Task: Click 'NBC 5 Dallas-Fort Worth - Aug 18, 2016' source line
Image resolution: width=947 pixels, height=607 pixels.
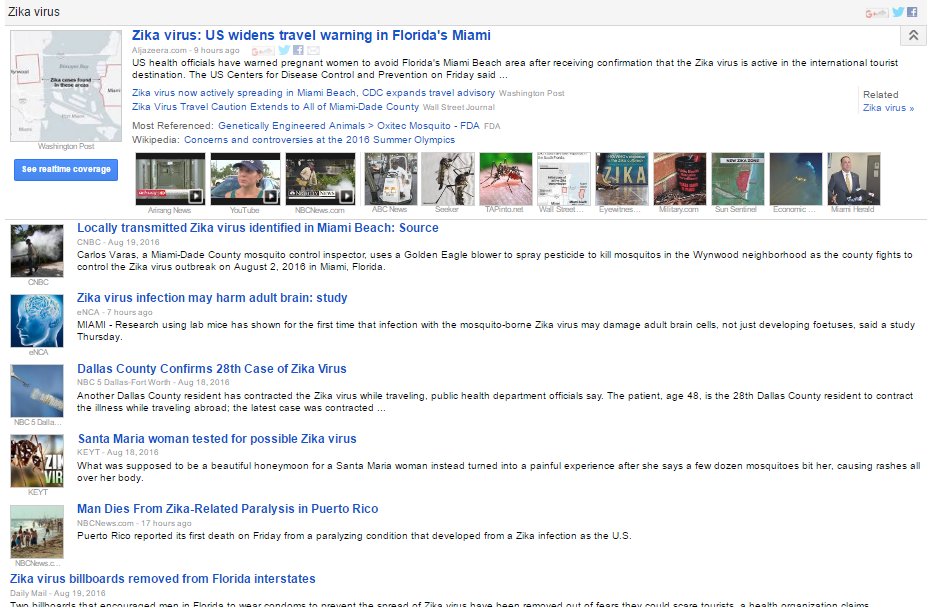Action: point(153,382)
